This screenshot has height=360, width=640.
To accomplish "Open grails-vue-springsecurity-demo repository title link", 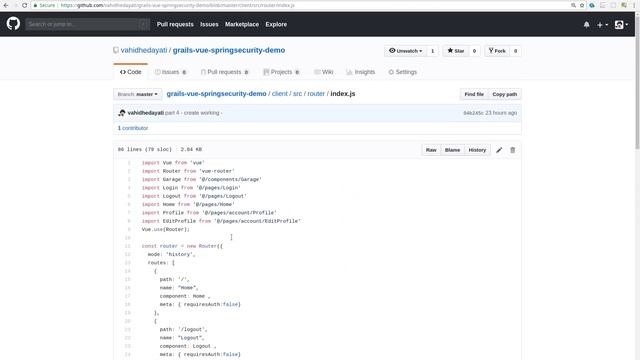I will pyautogui.click(x=229, y=50).
